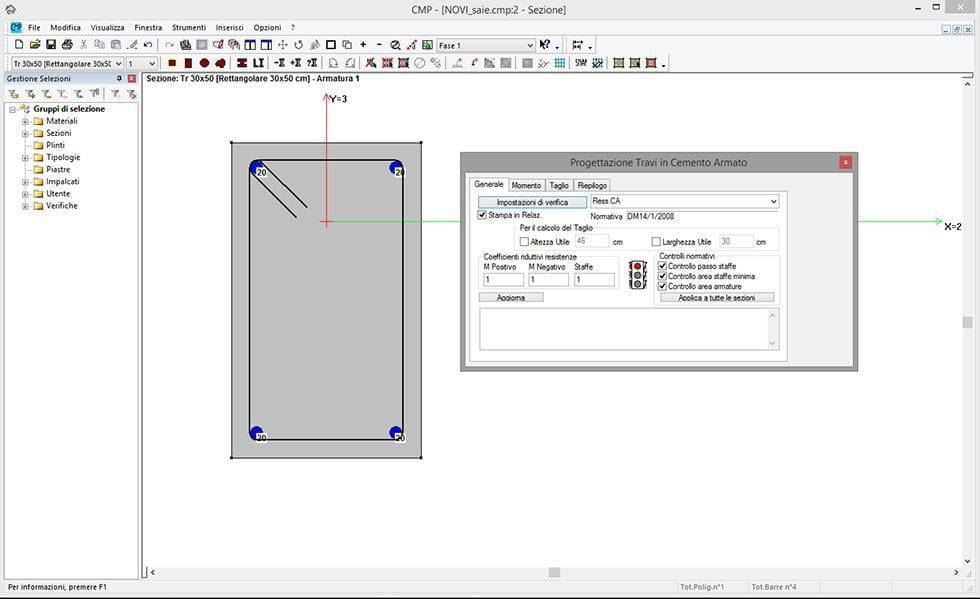
Task: Click the blue grid display icon
Action: point(560,63)
